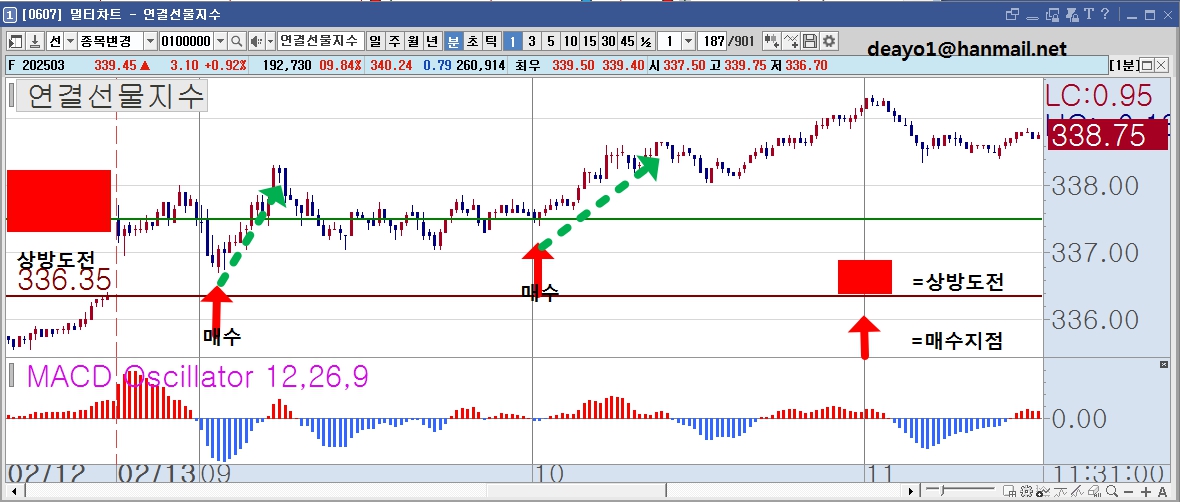The width and height of the screenshot is (1180, 502).
Task: Open chart settings gear in top toolbar
Action: tap(829, 41)
